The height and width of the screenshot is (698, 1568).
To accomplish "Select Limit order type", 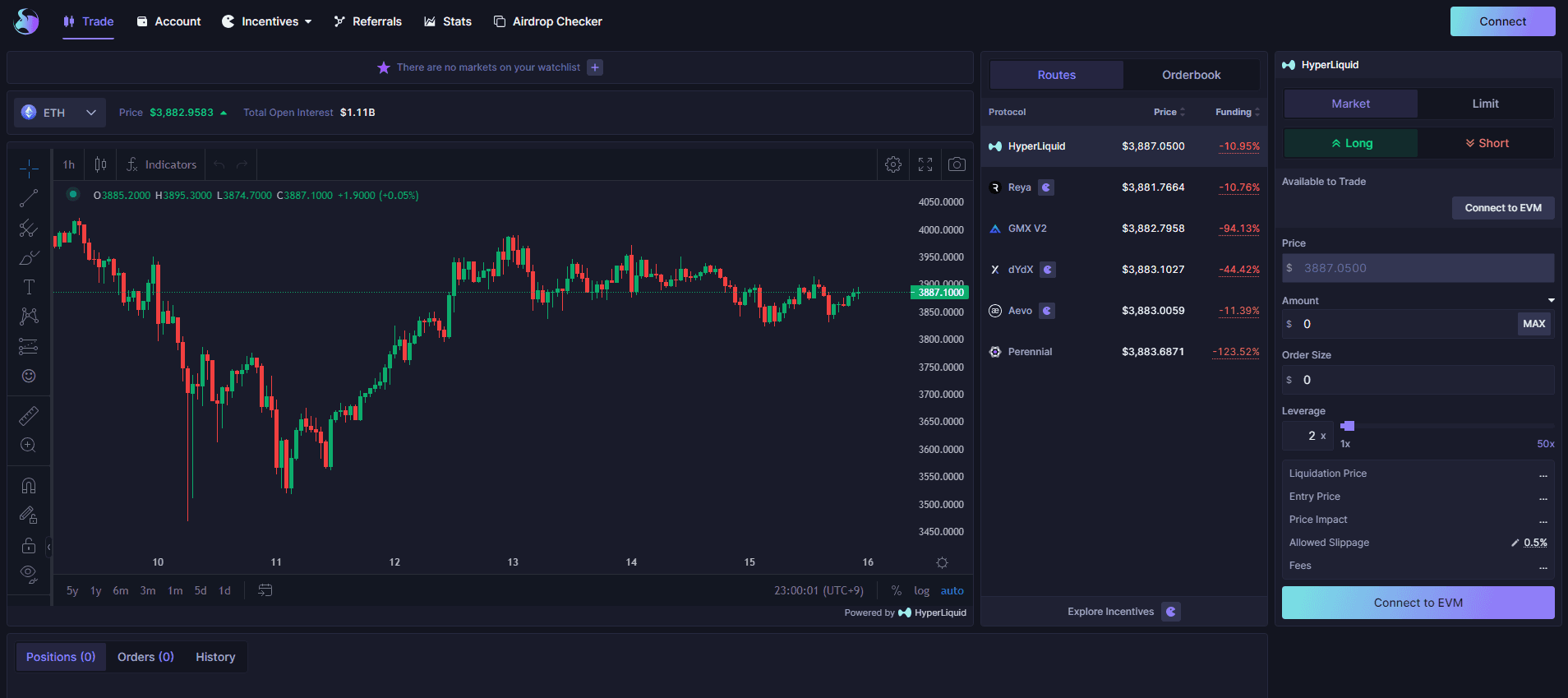I will (x=1485, y=104).
